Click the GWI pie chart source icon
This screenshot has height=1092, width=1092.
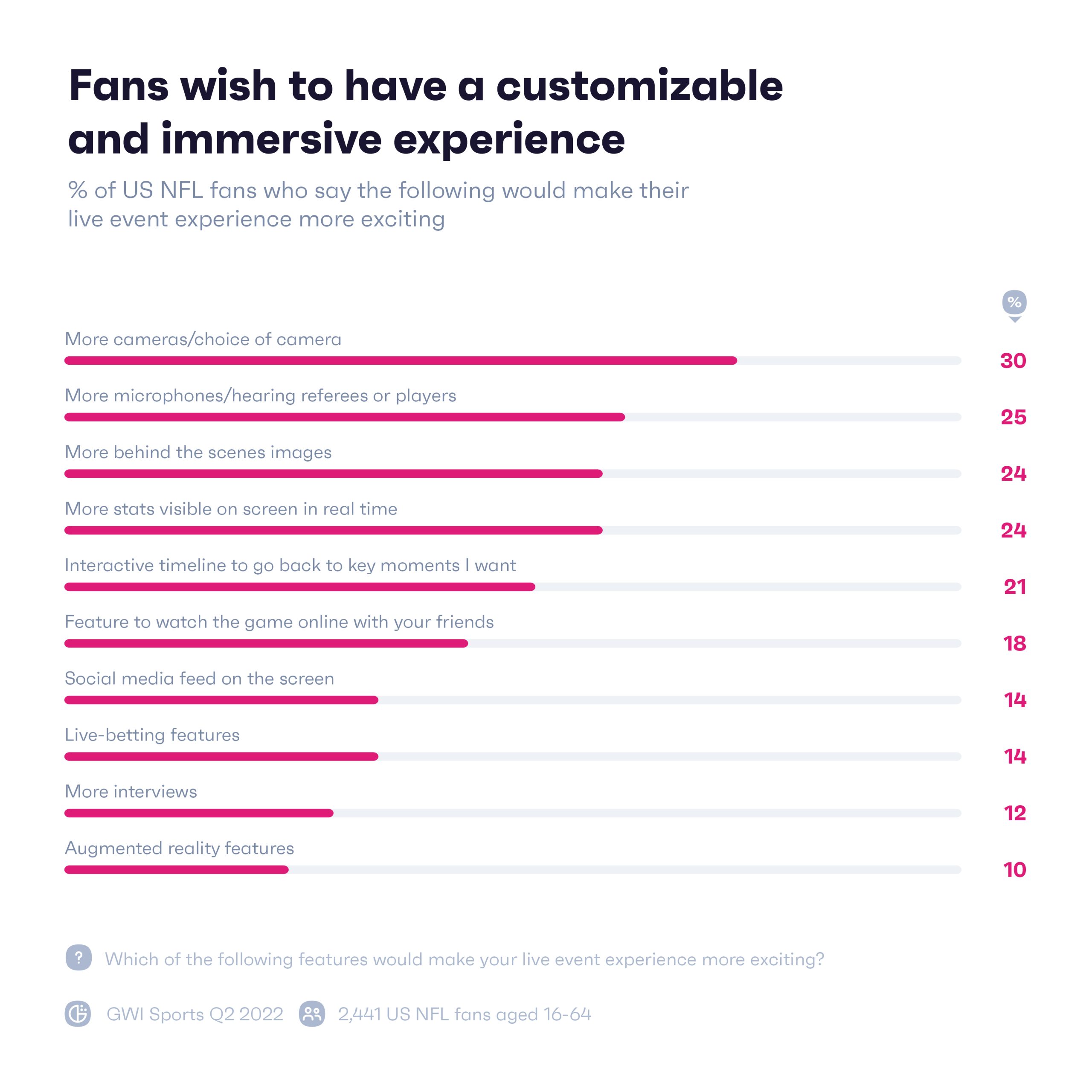tap(78, 1014)
